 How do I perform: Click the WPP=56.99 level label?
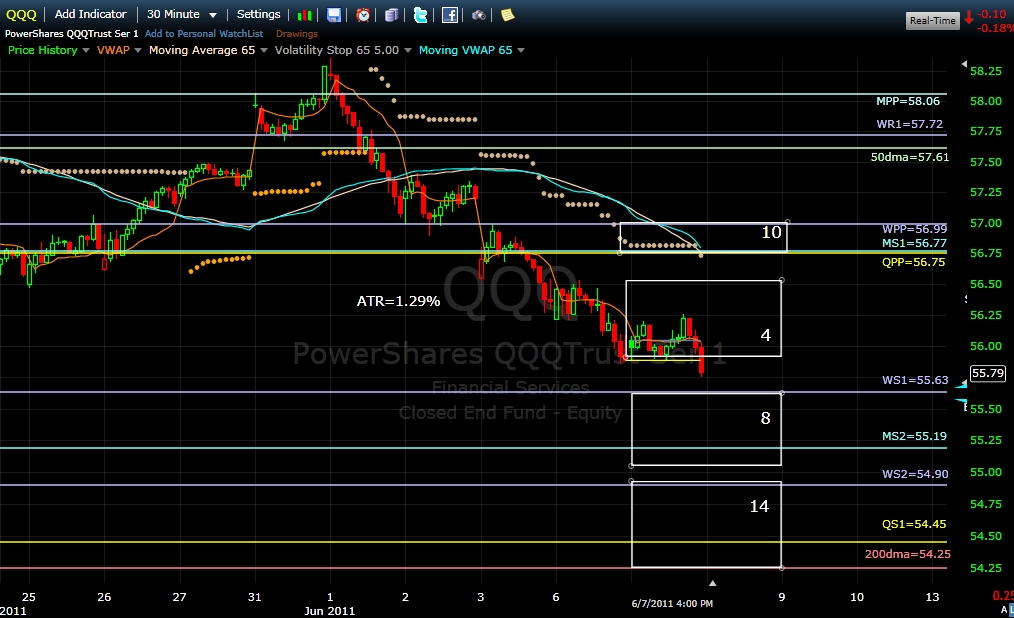click(x=914, y=229)
